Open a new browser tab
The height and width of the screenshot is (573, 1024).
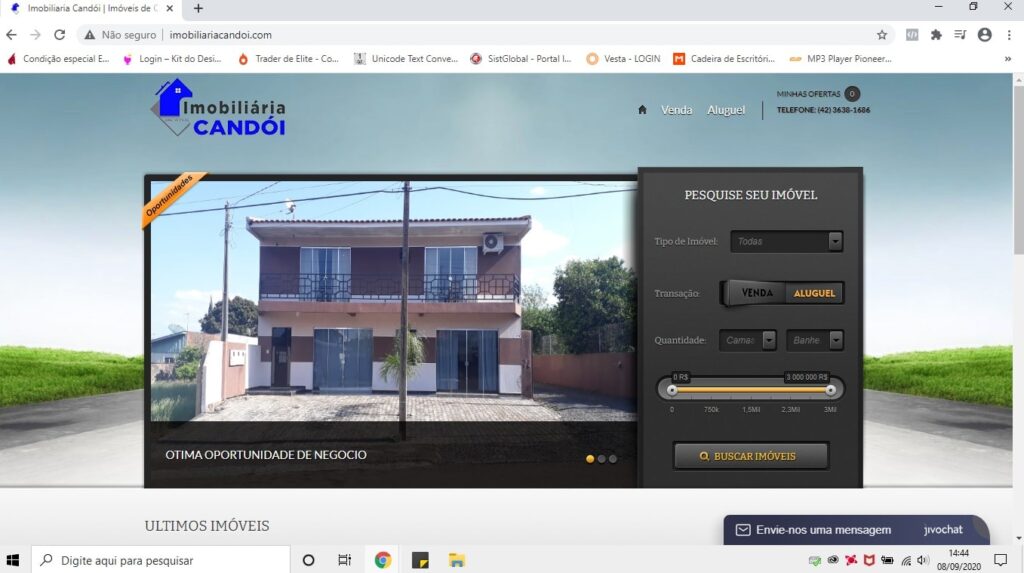(x=199, y=8)
